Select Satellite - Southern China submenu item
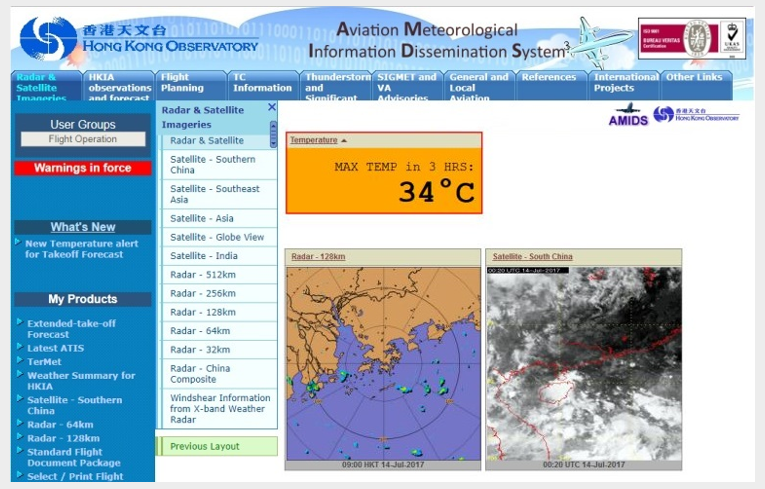765x489 pixels. point(219,164)
